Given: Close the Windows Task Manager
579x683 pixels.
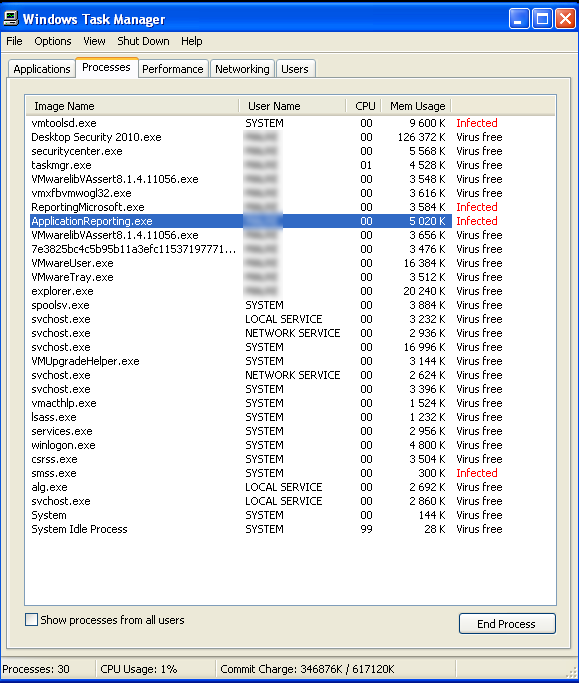Looking at the screenshot, I should [565, 19].
